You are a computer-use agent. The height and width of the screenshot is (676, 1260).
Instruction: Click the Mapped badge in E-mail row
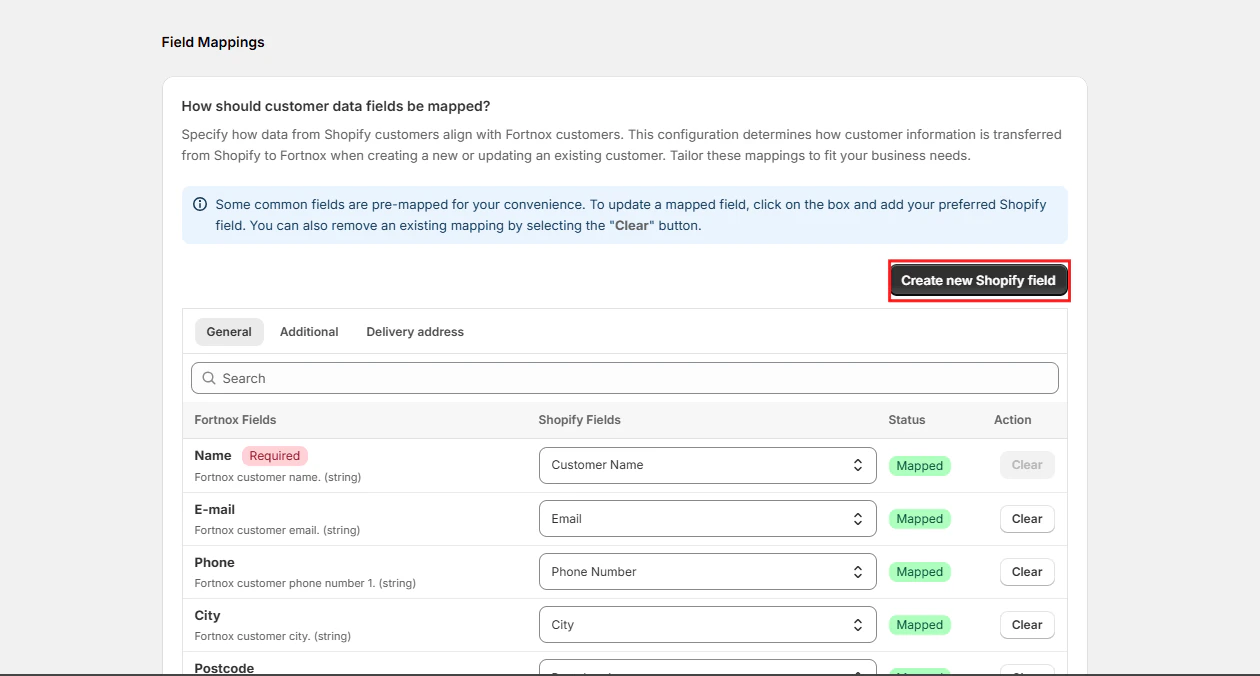[920, 519]
